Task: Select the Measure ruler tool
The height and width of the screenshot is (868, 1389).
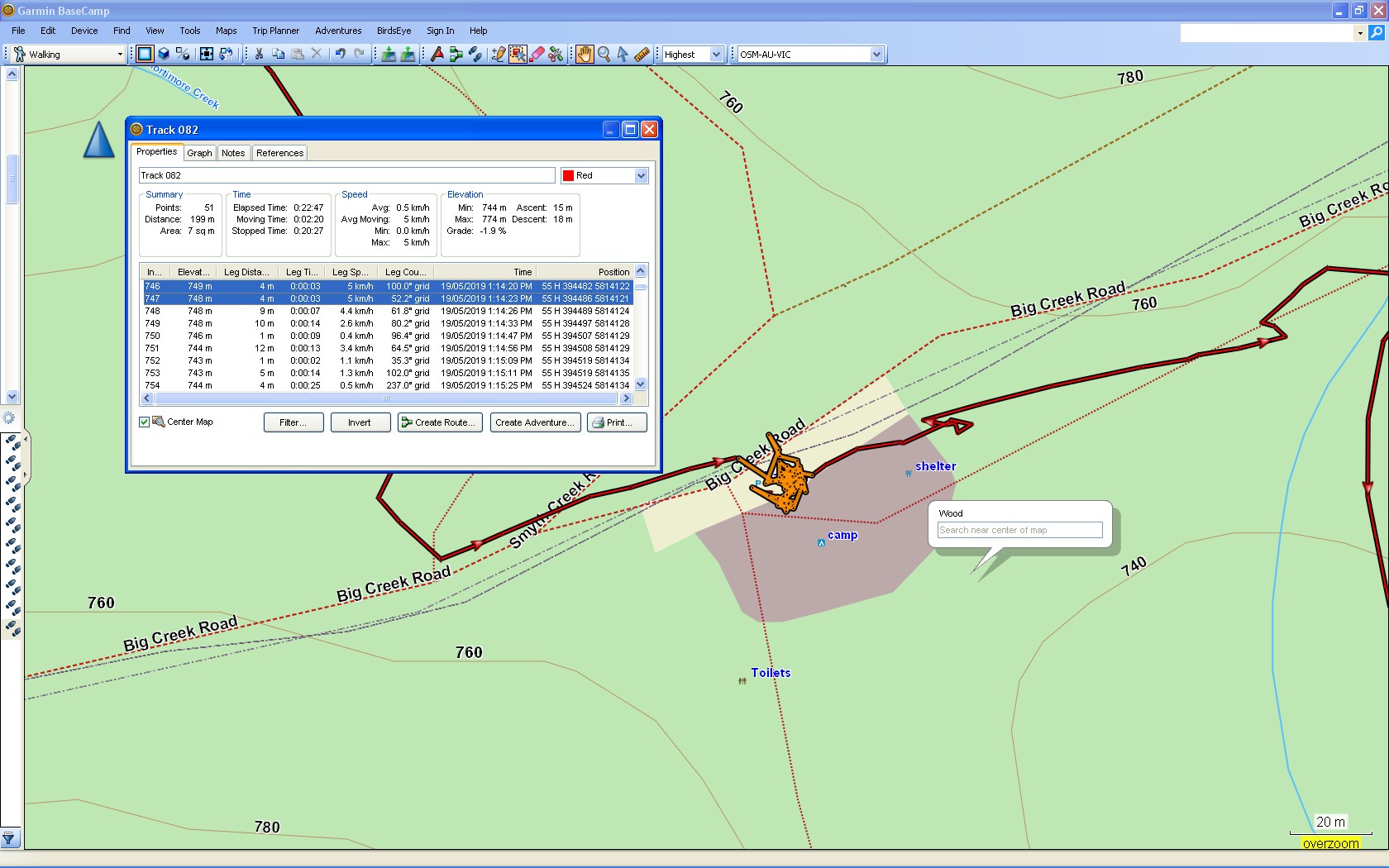Action: tap(642, 54)
